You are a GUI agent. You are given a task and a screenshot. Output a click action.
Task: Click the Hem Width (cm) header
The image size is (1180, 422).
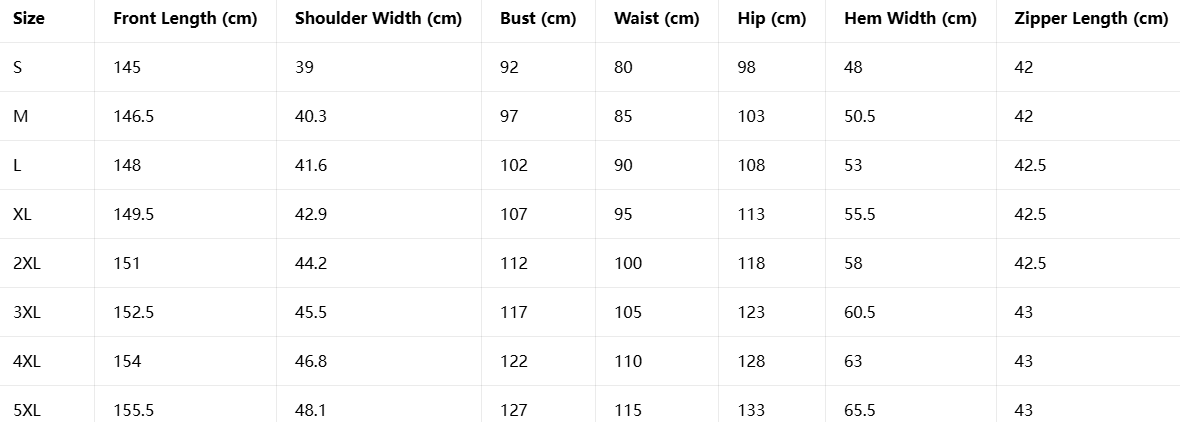click(911, 19)
